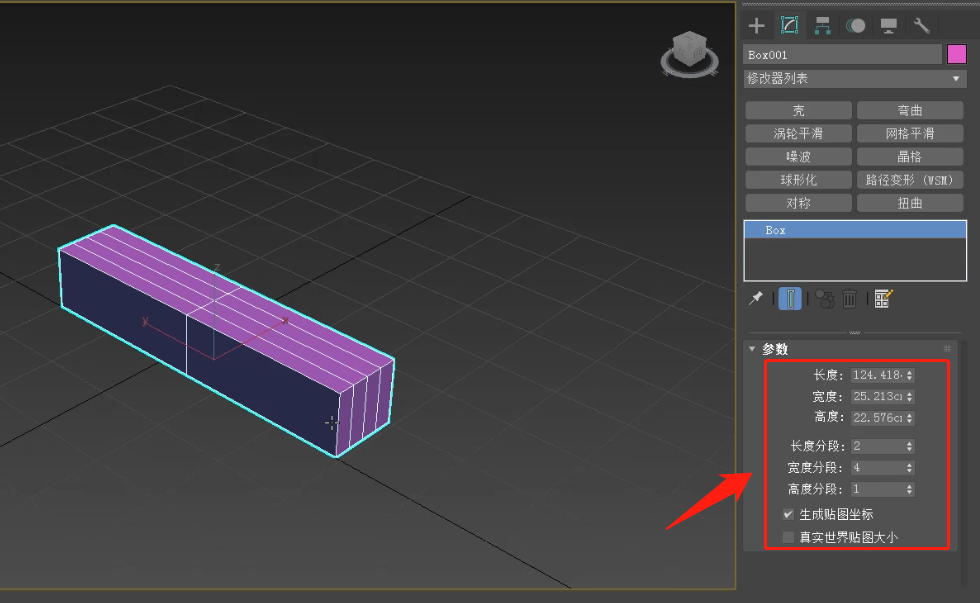Click Make Unique icon

[x=824, y=299]
